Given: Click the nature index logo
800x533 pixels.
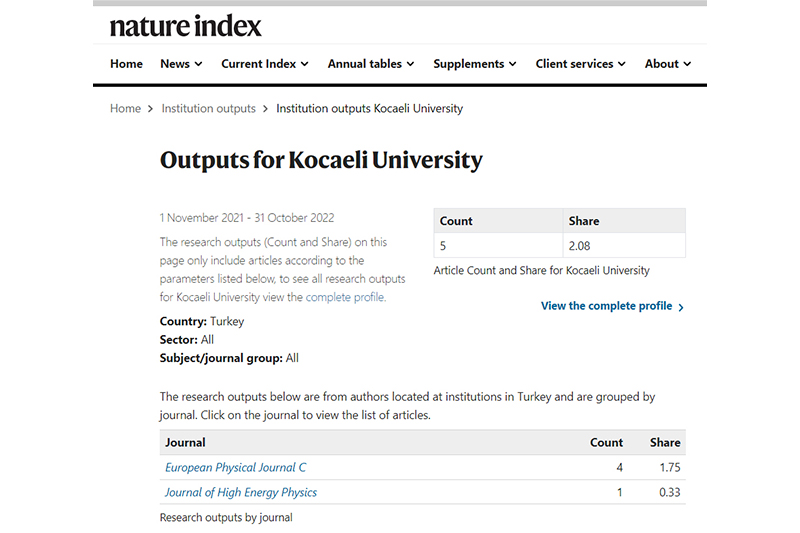Looking at the screenshot, I should (185, 25).
